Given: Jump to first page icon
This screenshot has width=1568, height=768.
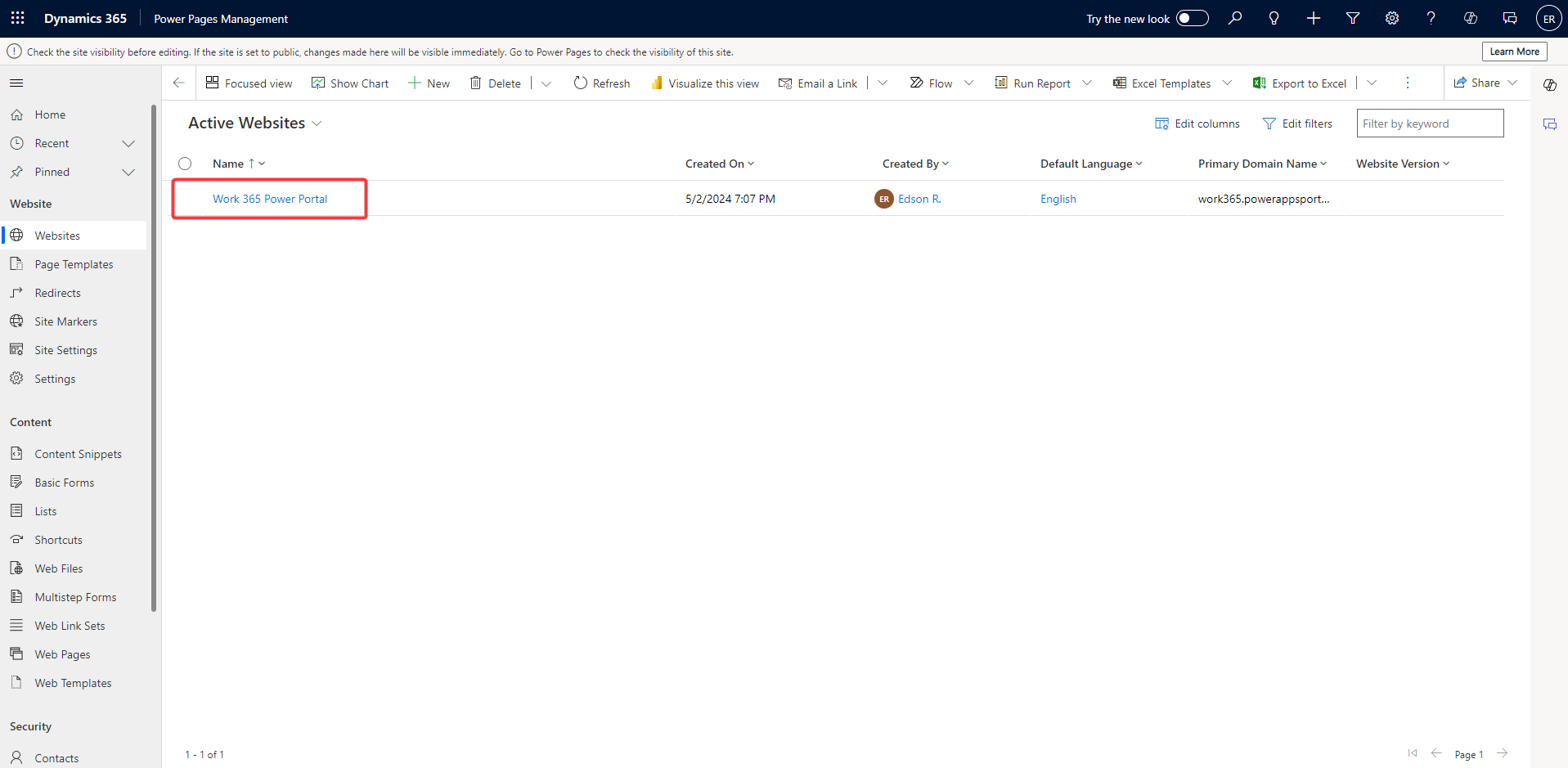Looking at the screenshot, I should pos(1413,753).
